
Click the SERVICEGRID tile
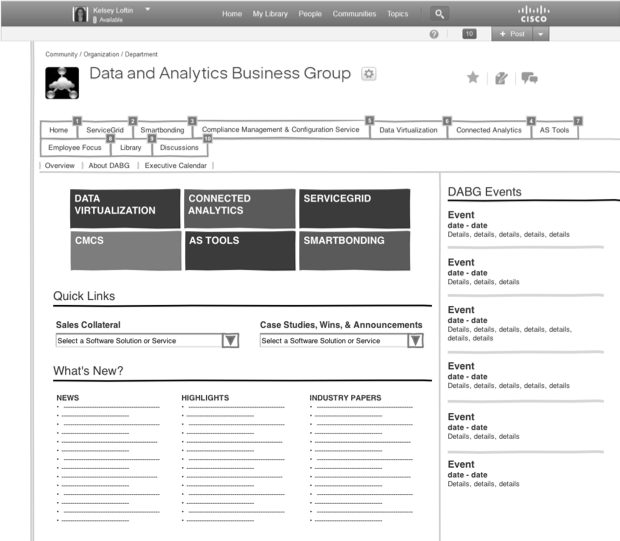354,209
